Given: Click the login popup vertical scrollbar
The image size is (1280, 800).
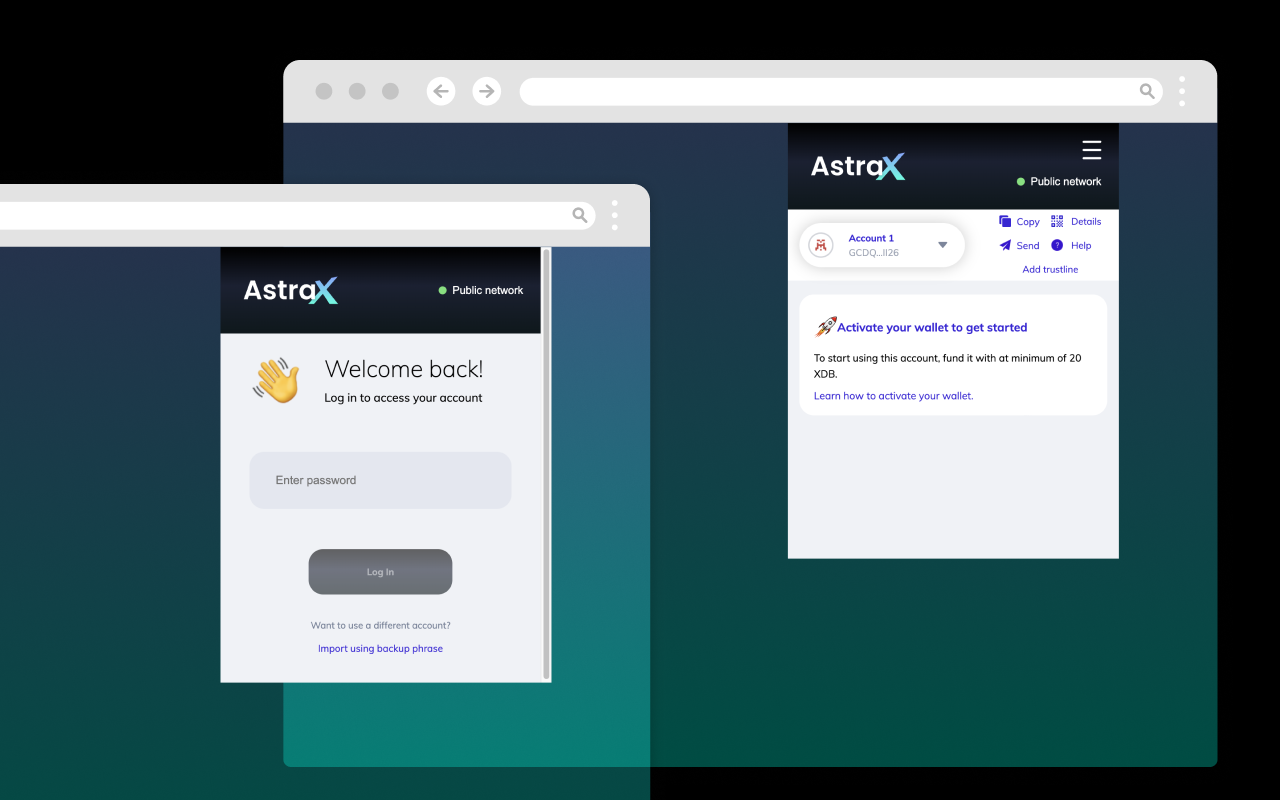Looking at the screenshot, I should pos(546,463).
